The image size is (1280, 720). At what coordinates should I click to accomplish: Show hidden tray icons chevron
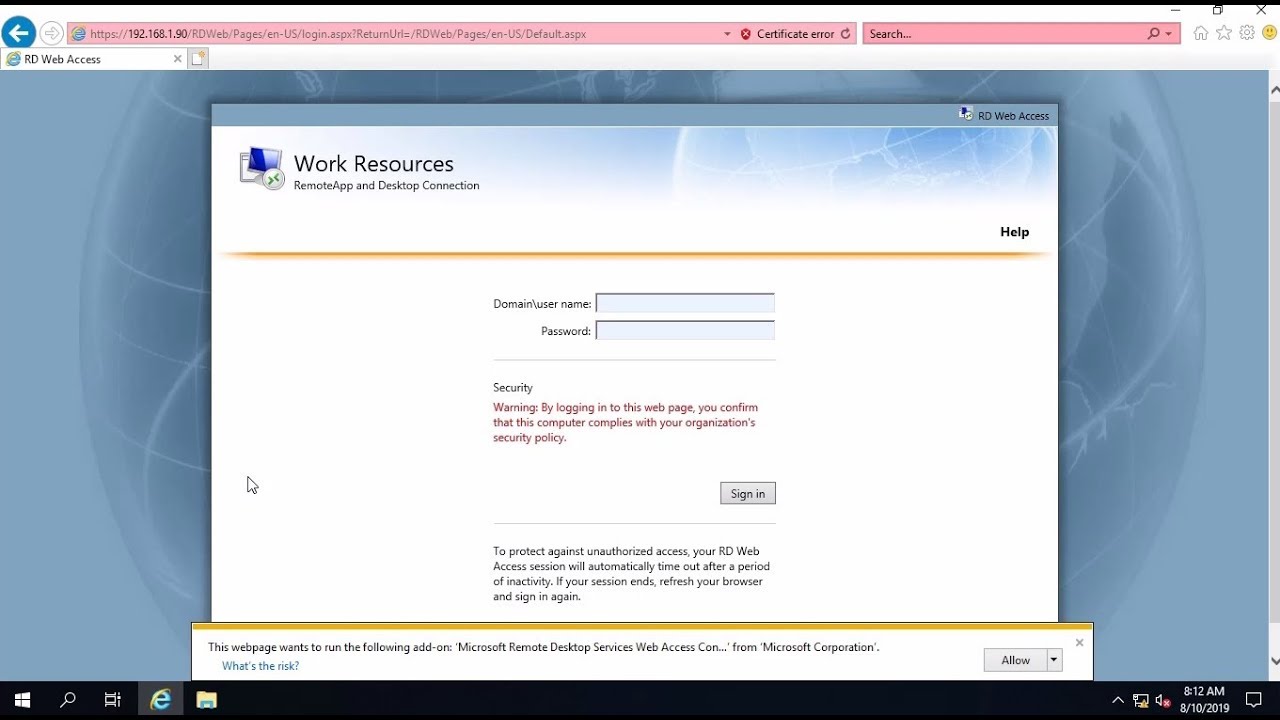(x=1118, y=700)
